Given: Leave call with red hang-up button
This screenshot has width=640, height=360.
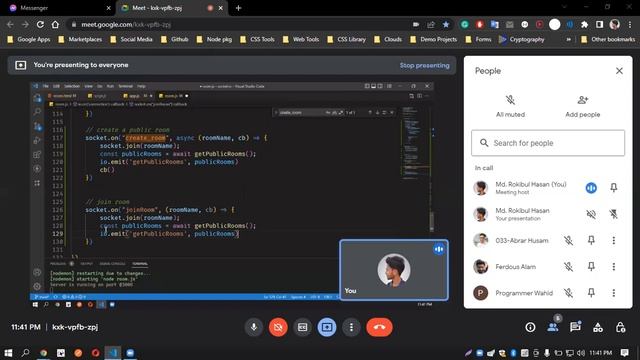Looking at the screenshot, I should point(379,327).
